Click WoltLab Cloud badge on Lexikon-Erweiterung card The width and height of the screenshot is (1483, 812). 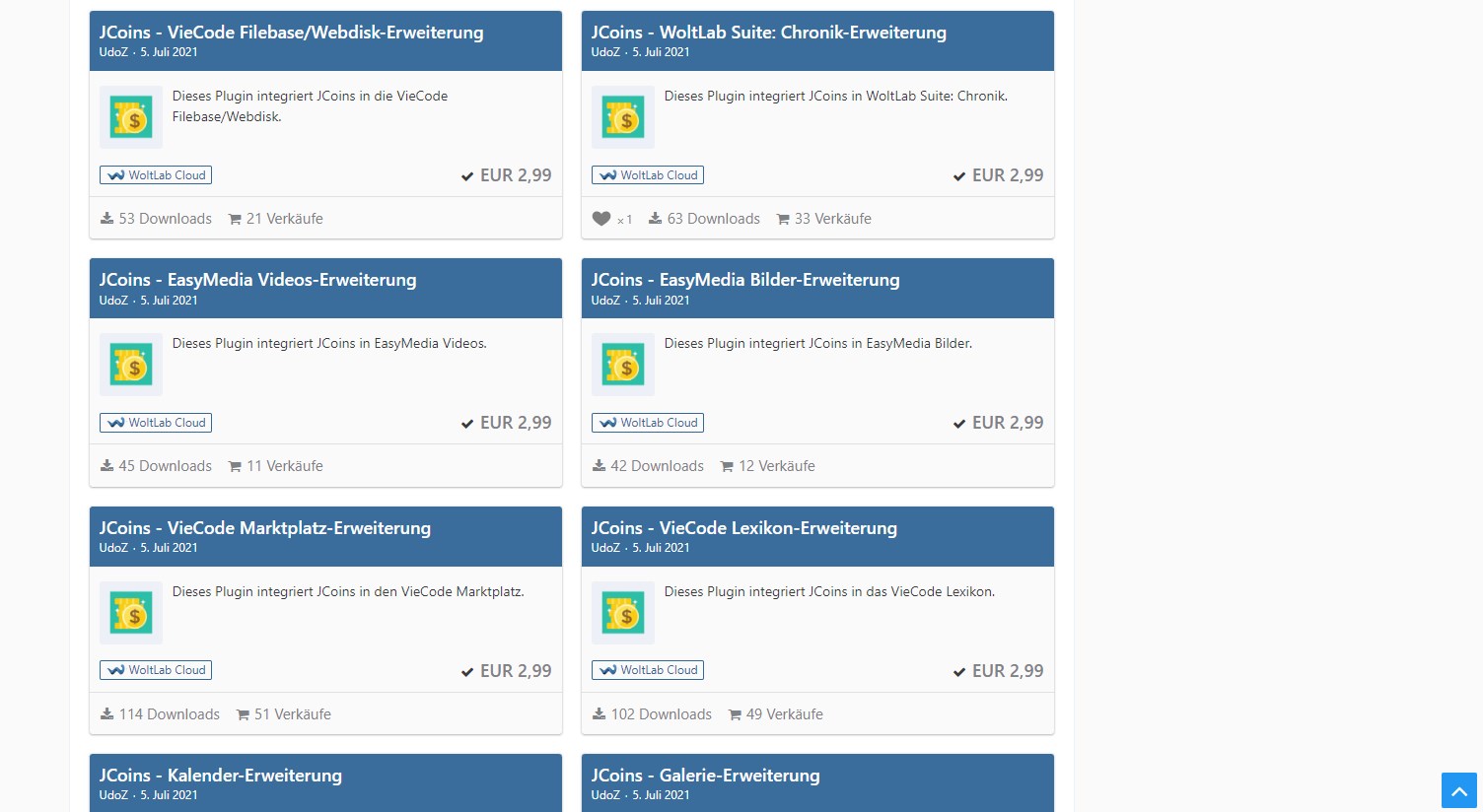coord(648,670)
